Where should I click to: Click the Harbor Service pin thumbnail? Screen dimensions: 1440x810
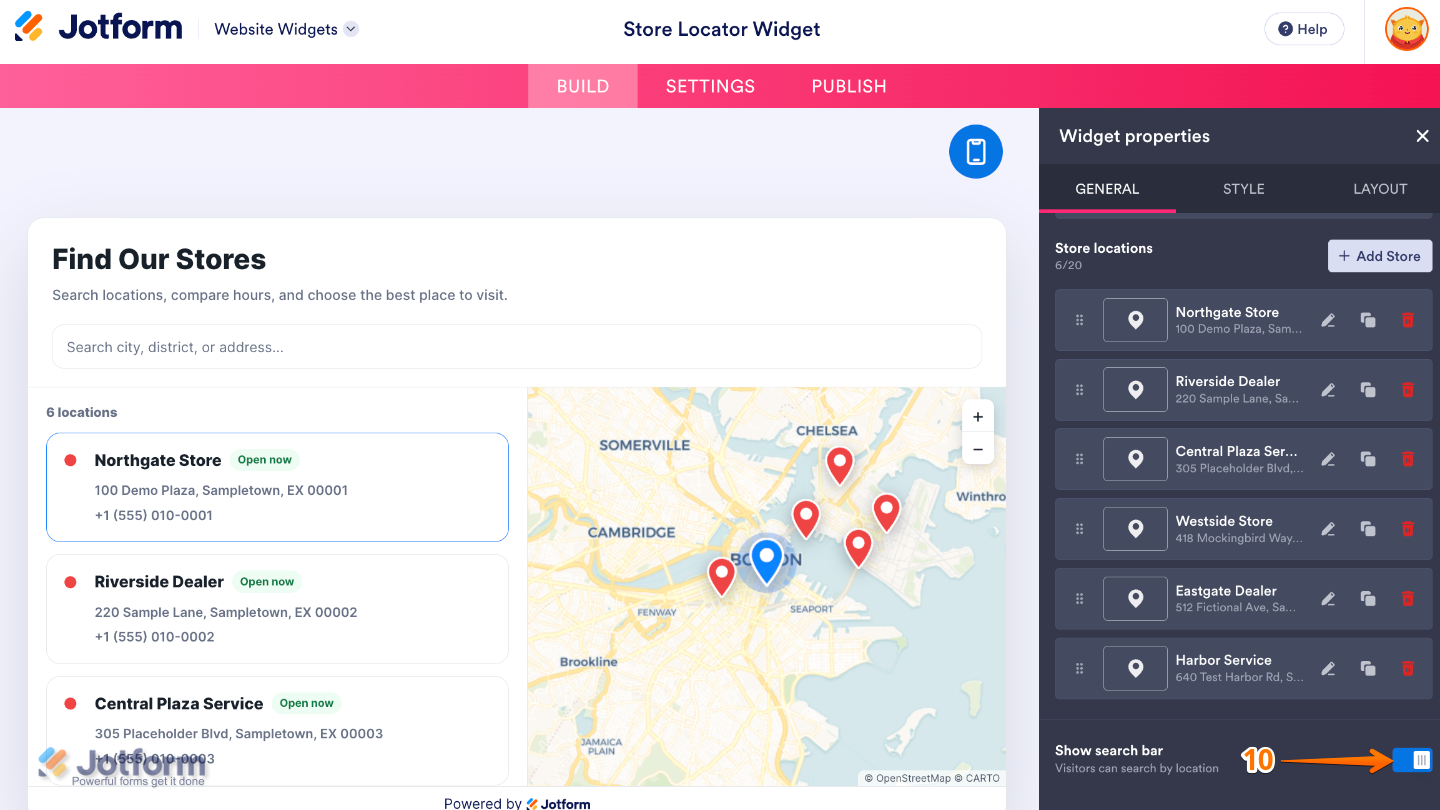[x=1135, y=668]
